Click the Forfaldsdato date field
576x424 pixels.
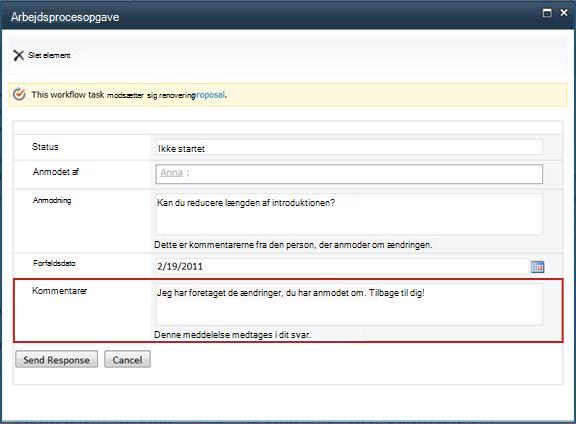pos(342,266)
